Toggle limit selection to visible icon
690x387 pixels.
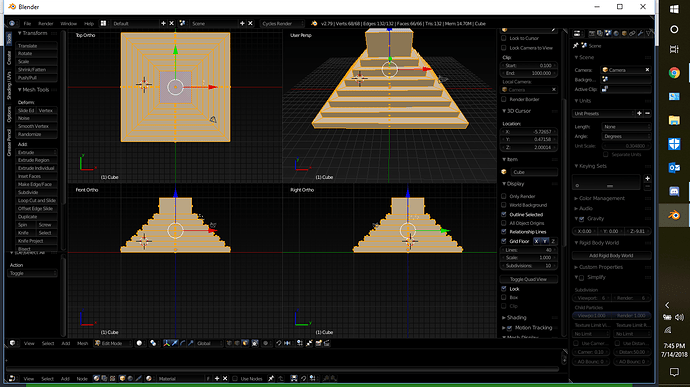255,343
